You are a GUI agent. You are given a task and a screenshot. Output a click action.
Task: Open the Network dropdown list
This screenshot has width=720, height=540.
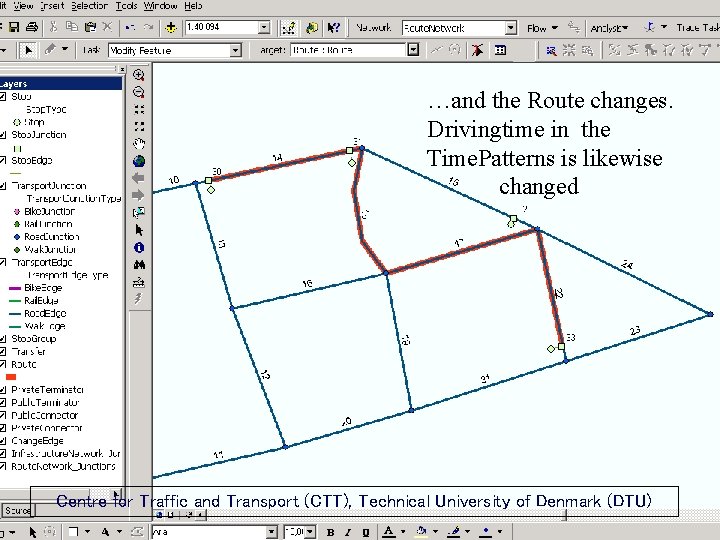(511, 28)
